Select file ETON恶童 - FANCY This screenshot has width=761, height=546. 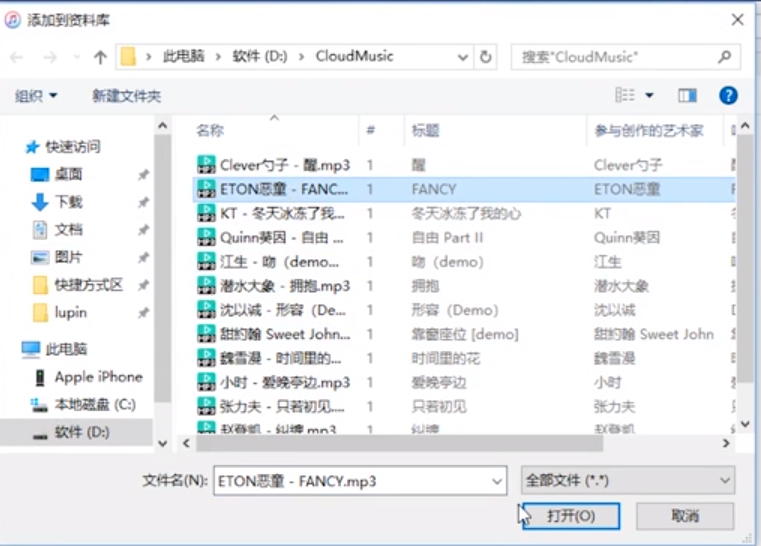point(284,189)
